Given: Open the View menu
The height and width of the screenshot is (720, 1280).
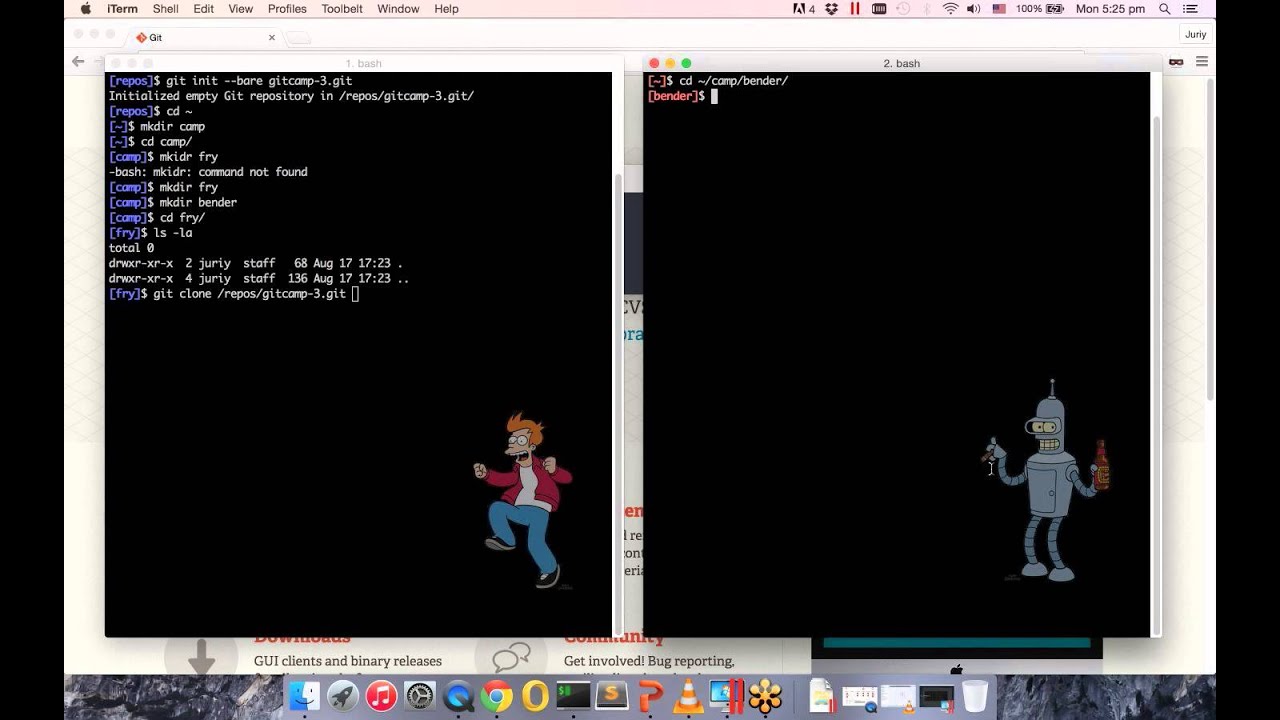Looking at the screenshot, I should click(241, 9).
